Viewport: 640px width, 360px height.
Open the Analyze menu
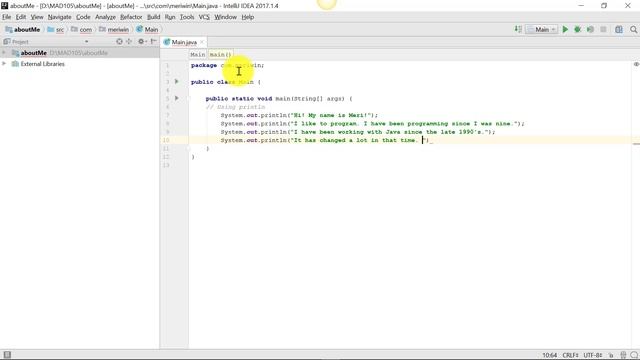pyautogui.click(x=105, y=17)
